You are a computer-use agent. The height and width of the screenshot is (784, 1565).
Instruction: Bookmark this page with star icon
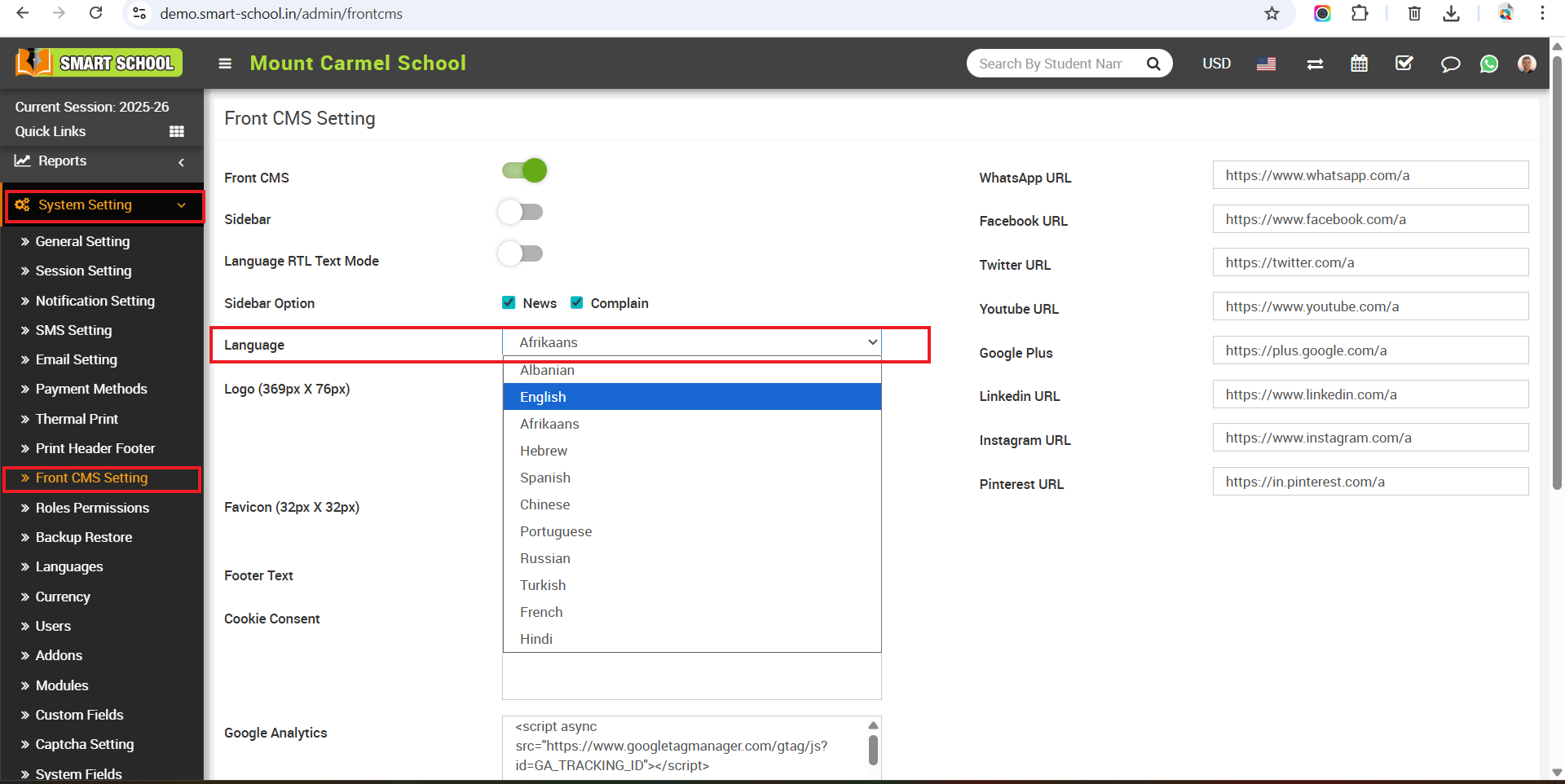pyautogui.click(x=1272, y=13)
